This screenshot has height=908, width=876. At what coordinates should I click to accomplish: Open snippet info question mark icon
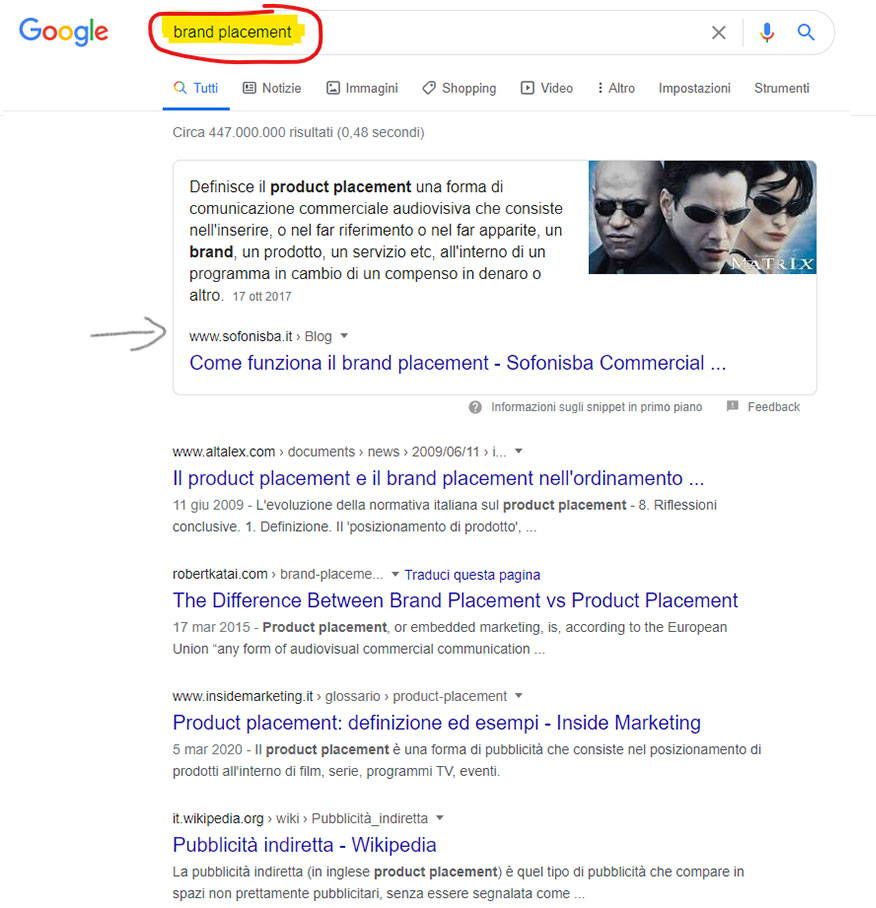[475, 407]
